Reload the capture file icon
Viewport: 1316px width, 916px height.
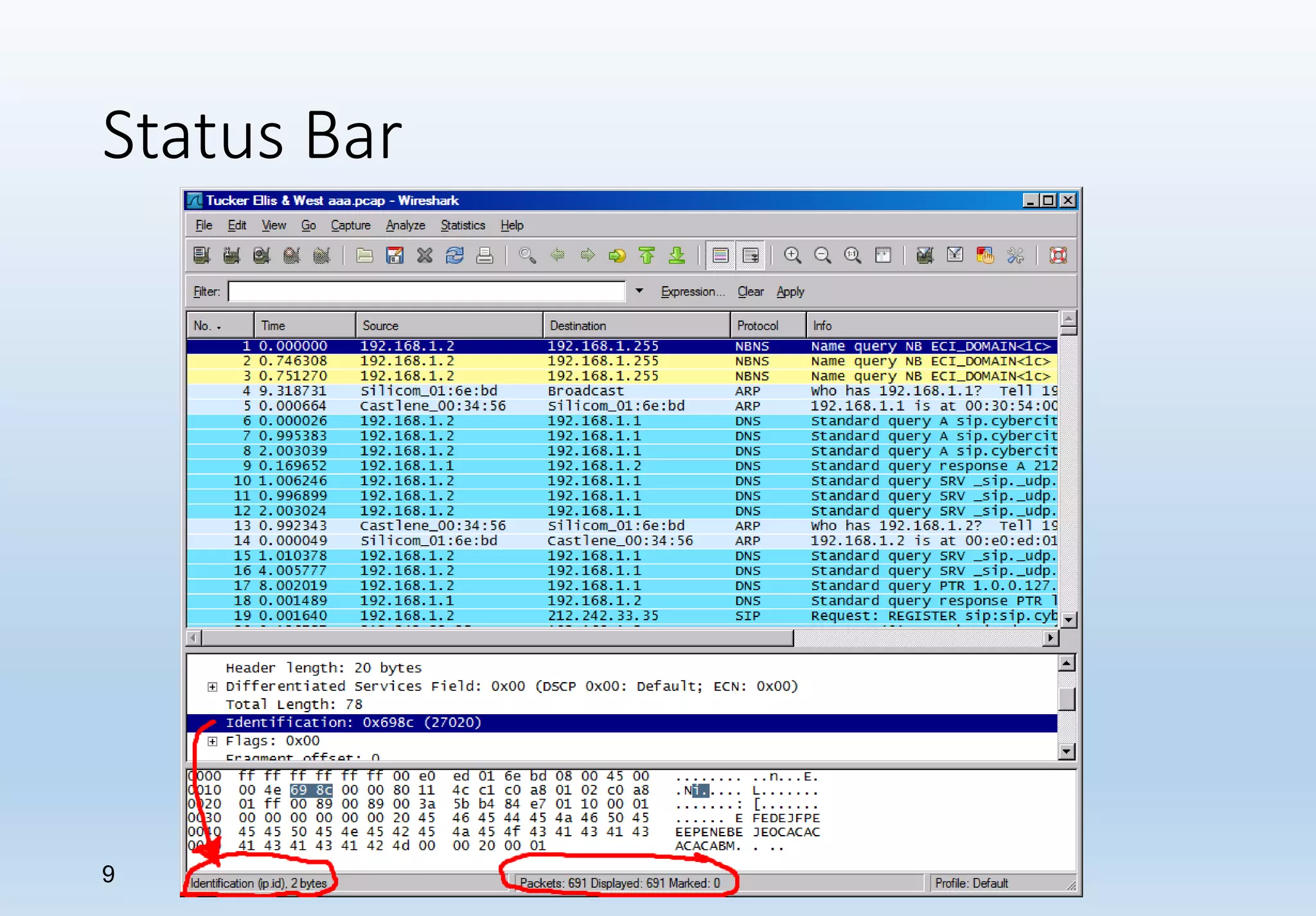(455, 255)
